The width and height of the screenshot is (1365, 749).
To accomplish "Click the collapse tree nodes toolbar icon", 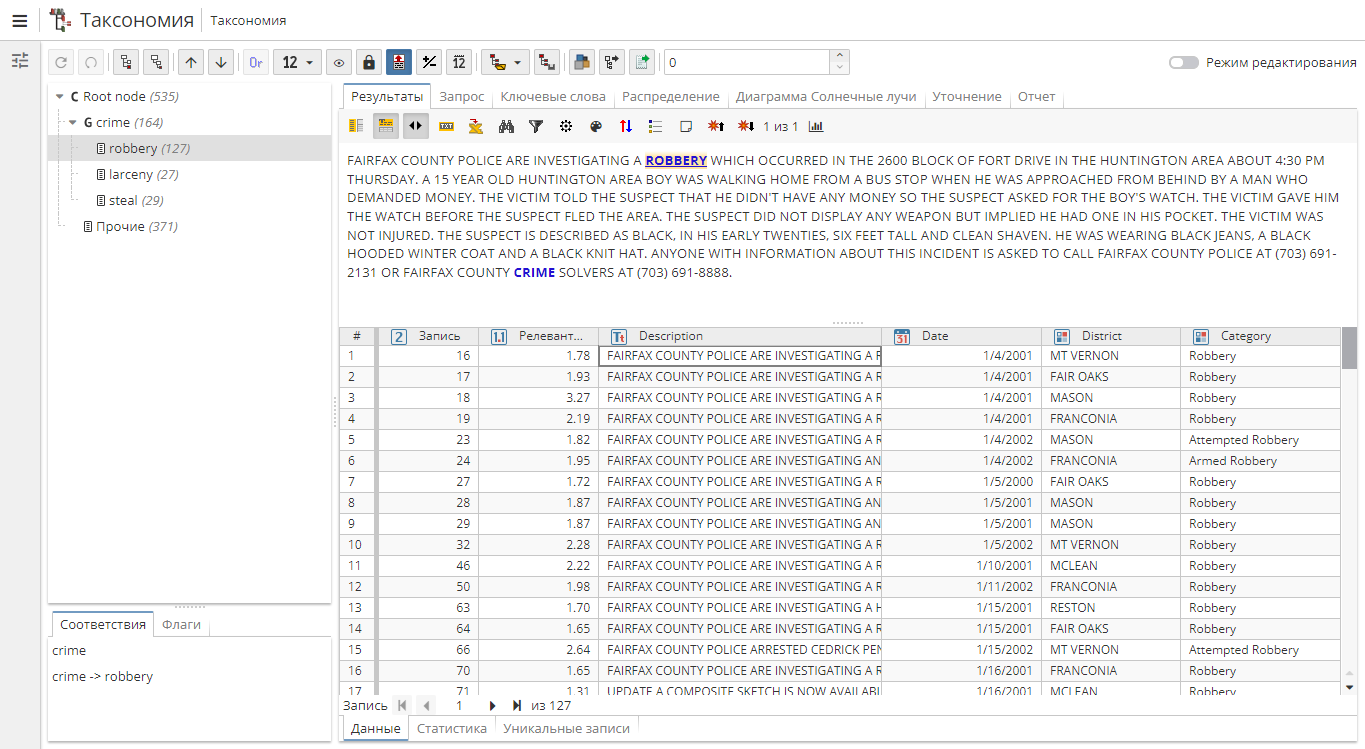I will (156, 62).
